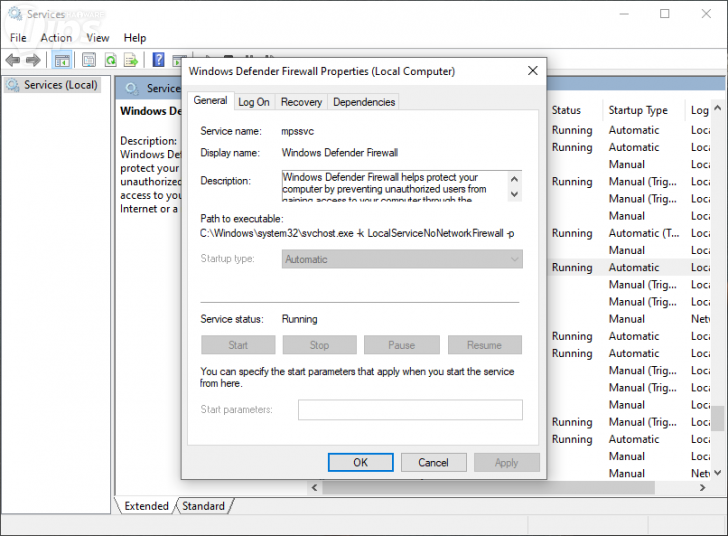This screenshot has width=728, height=536.
Task: Dismiss the dialog with Cancel
Action: (433, 463)
